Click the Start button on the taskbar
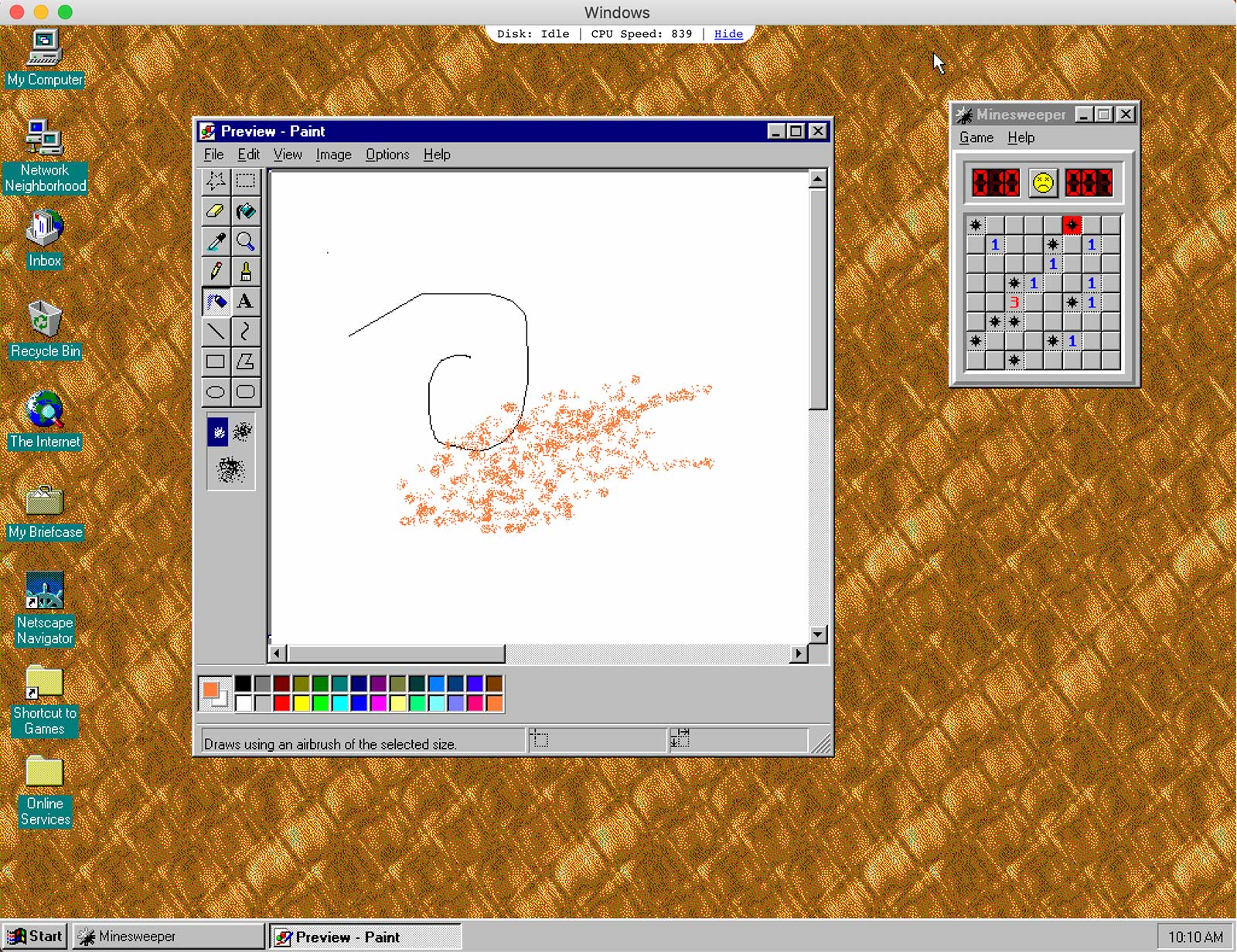 coord(35,937)
